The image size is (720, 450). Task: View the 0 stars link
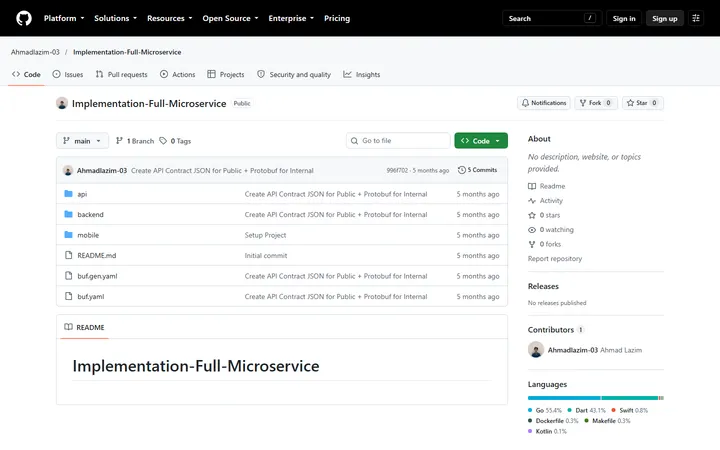544,215
